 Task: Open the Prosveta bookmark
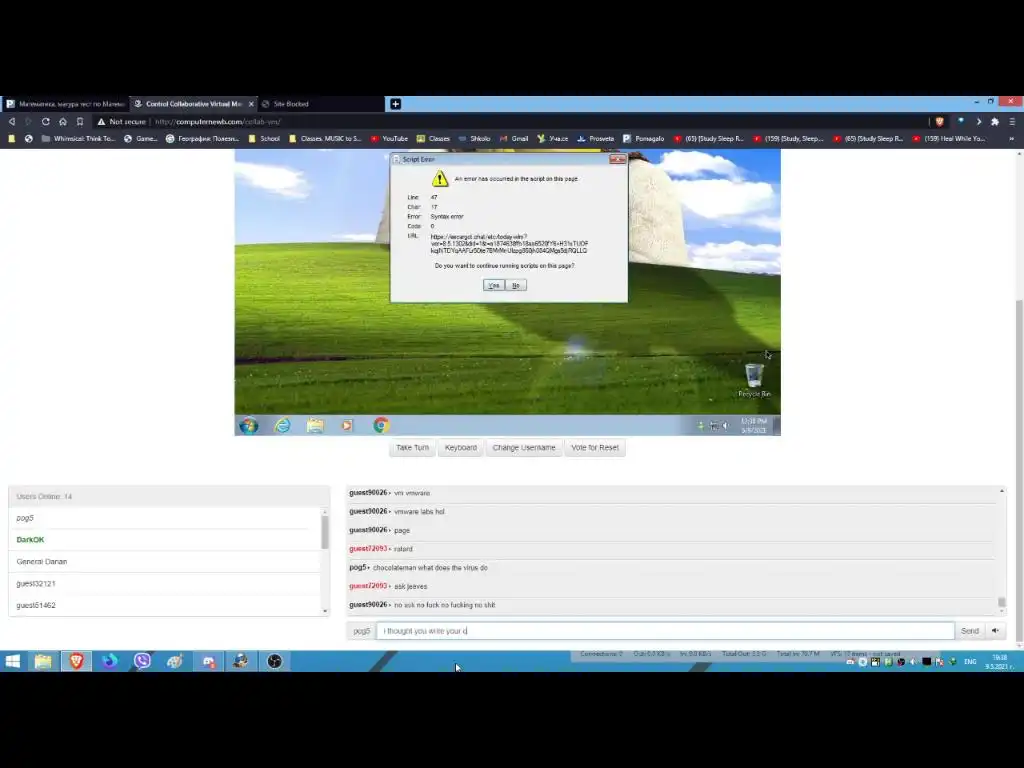596,138
